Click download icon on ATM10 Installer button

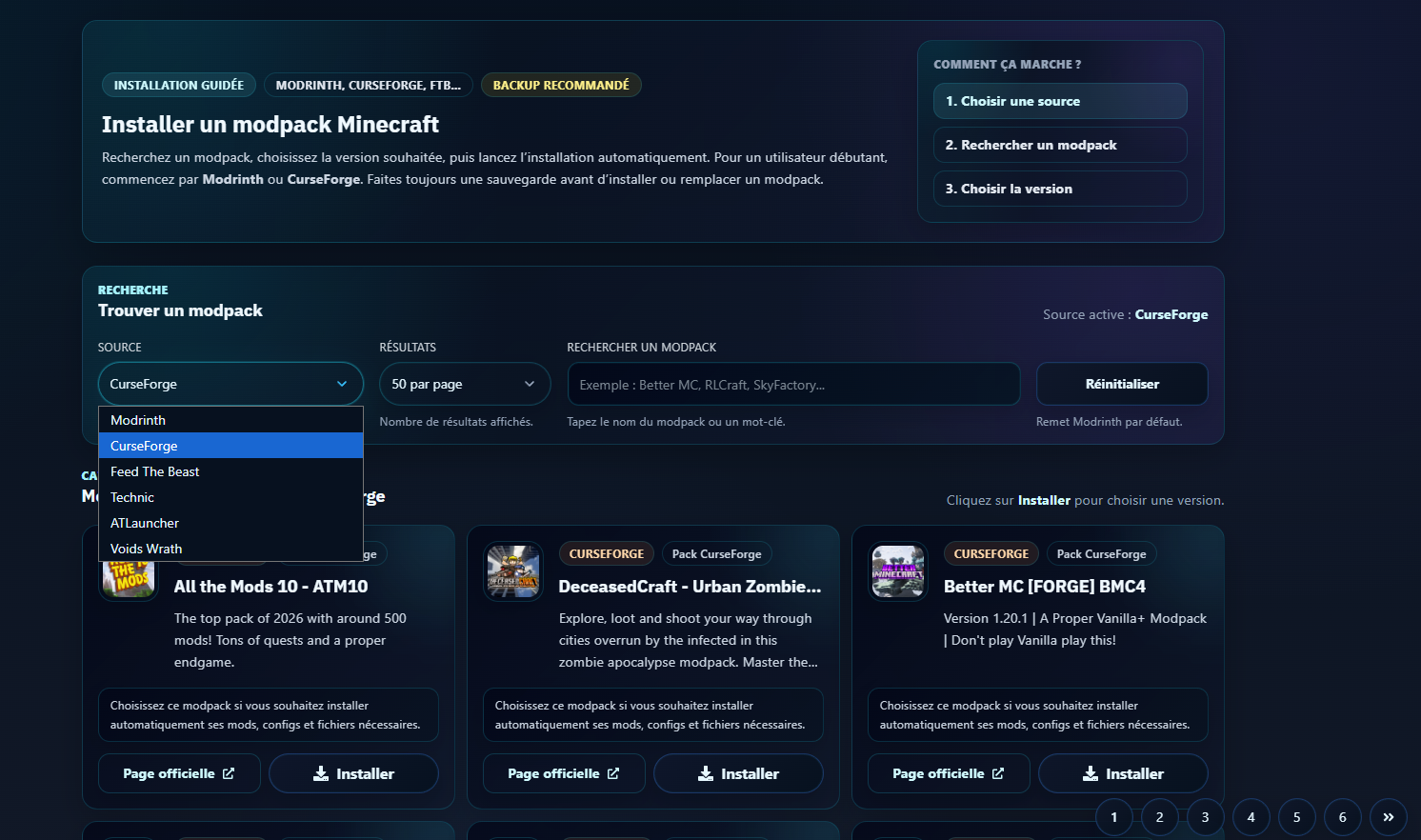pyautogui.click(x=321, y=773)
